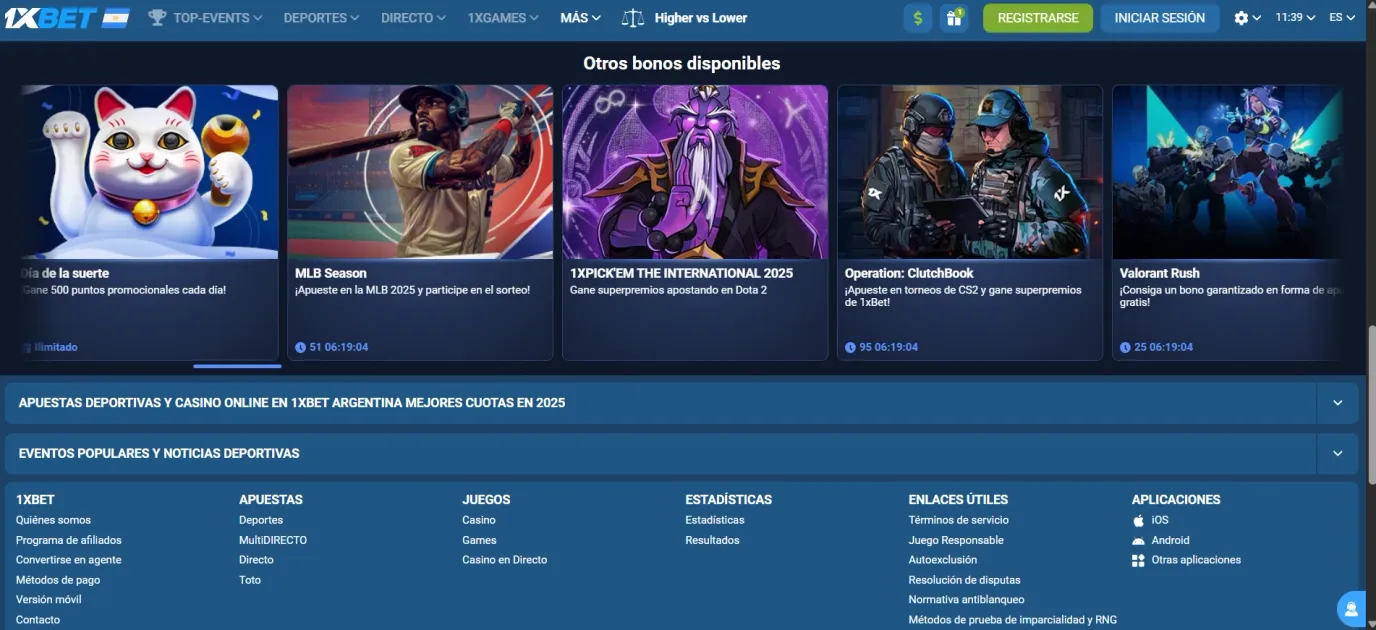Click the Android robot icon
The image size is (1376, 630).
[x=1138, y=540]
